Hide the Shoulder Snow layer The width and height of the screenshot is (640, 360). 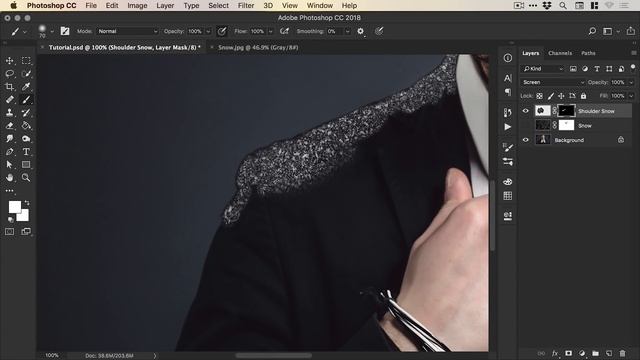(x=526, y=111)
